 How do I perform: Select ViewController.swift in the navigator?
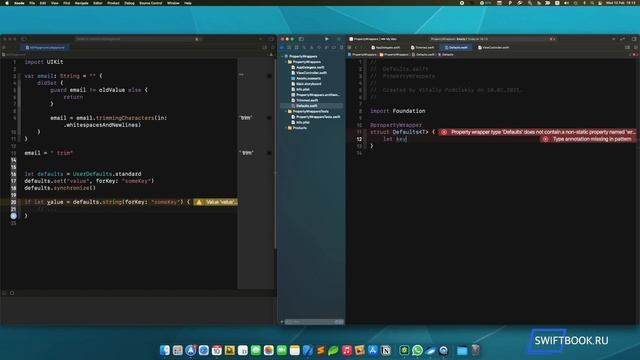click(x=311, y=73)
